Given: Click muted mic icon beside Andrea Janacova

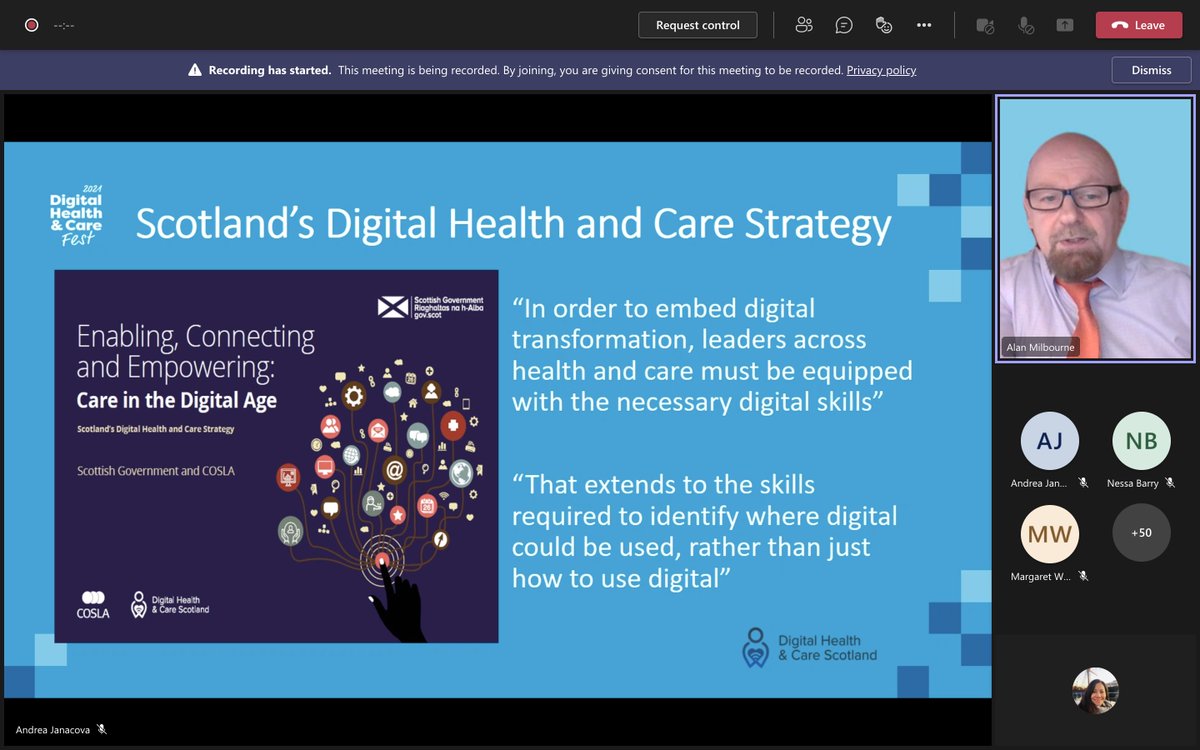Looking at the screenshot, I should 102,730.
